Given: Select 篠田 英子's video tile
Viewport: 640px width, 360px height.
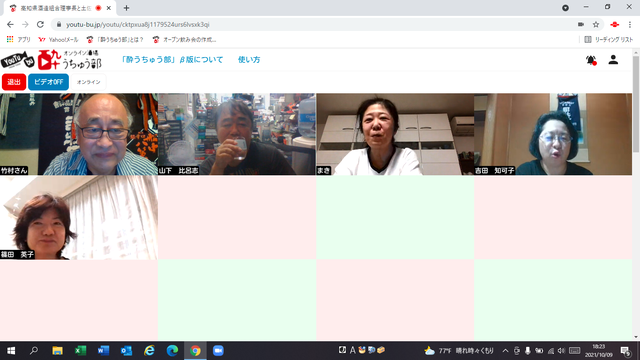Looking at the screenshot, I should click(79, 218).
